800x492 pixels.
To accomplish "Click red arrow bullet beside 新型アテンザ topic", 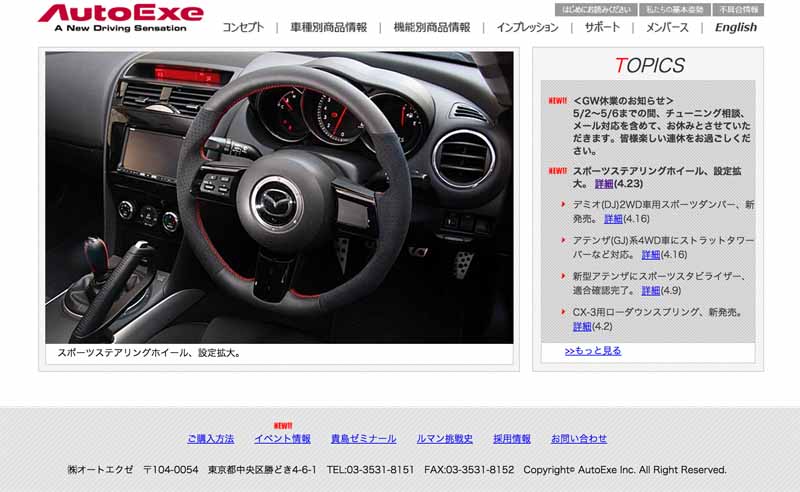I will [x=563, y=276].
